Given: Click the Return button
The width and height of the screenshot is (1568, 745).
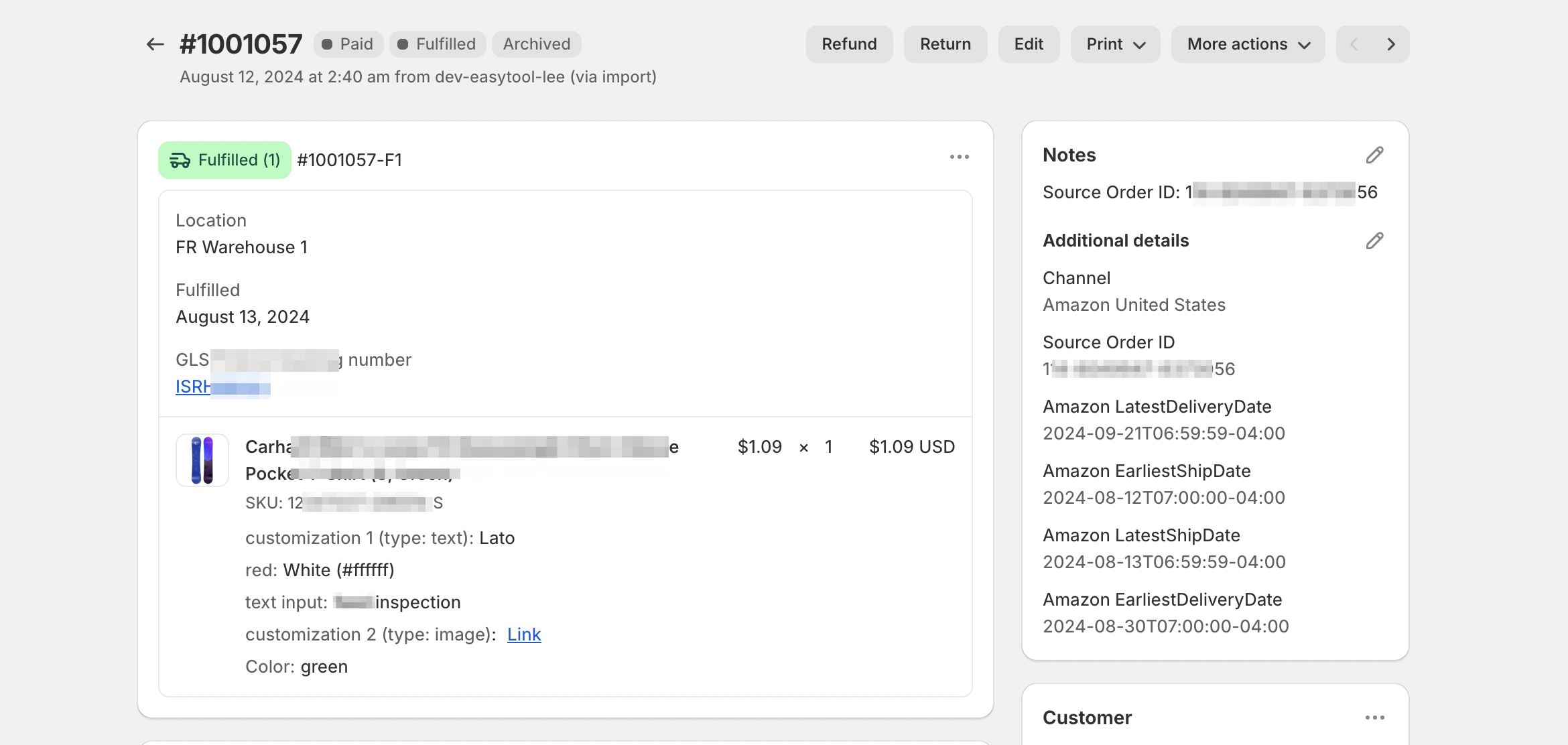Looking at the screenshot, I should [945, 44].
